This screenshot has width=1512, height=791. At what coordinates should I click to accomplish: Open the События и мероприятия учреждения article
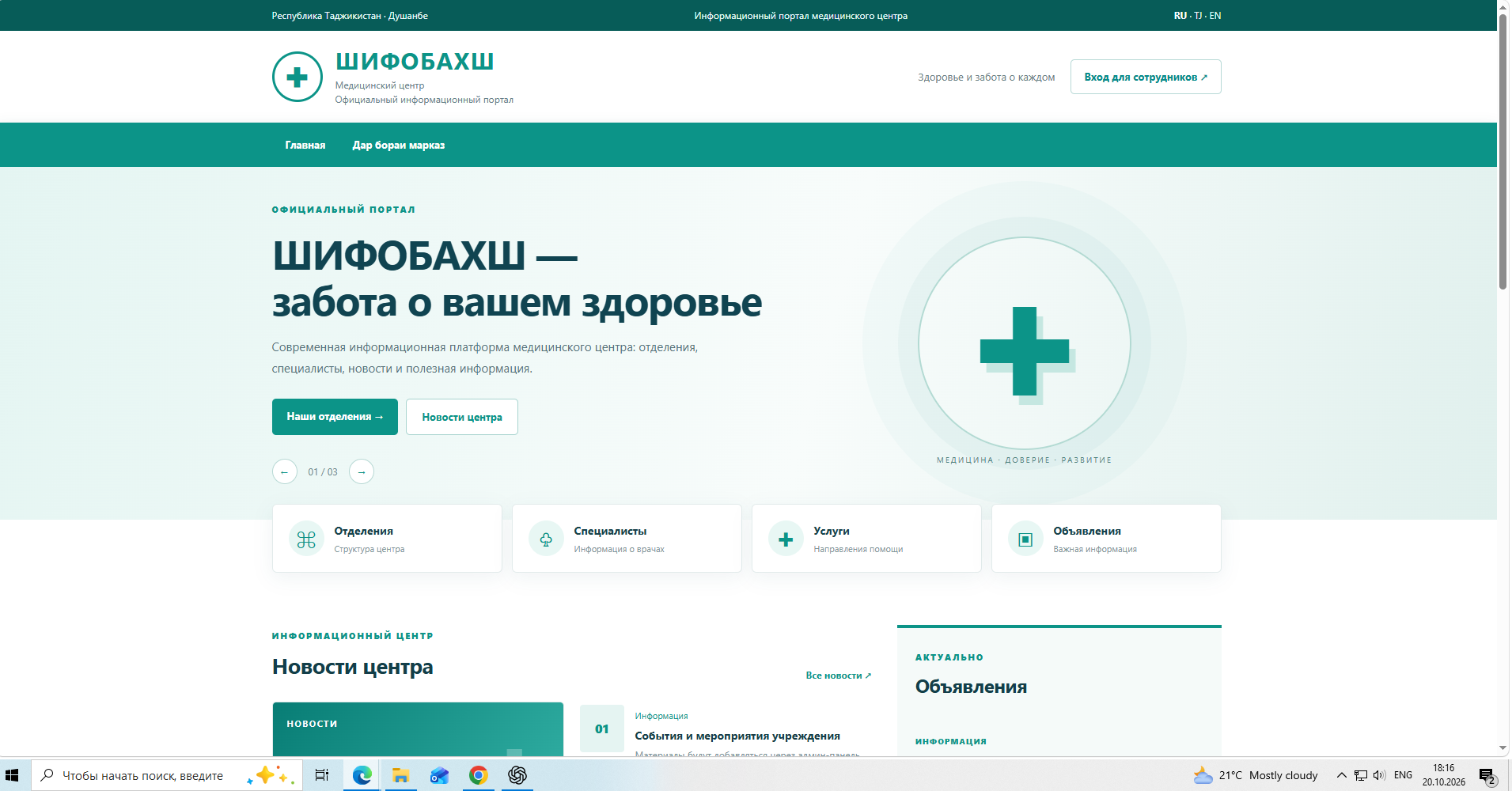tap(737, 736)
